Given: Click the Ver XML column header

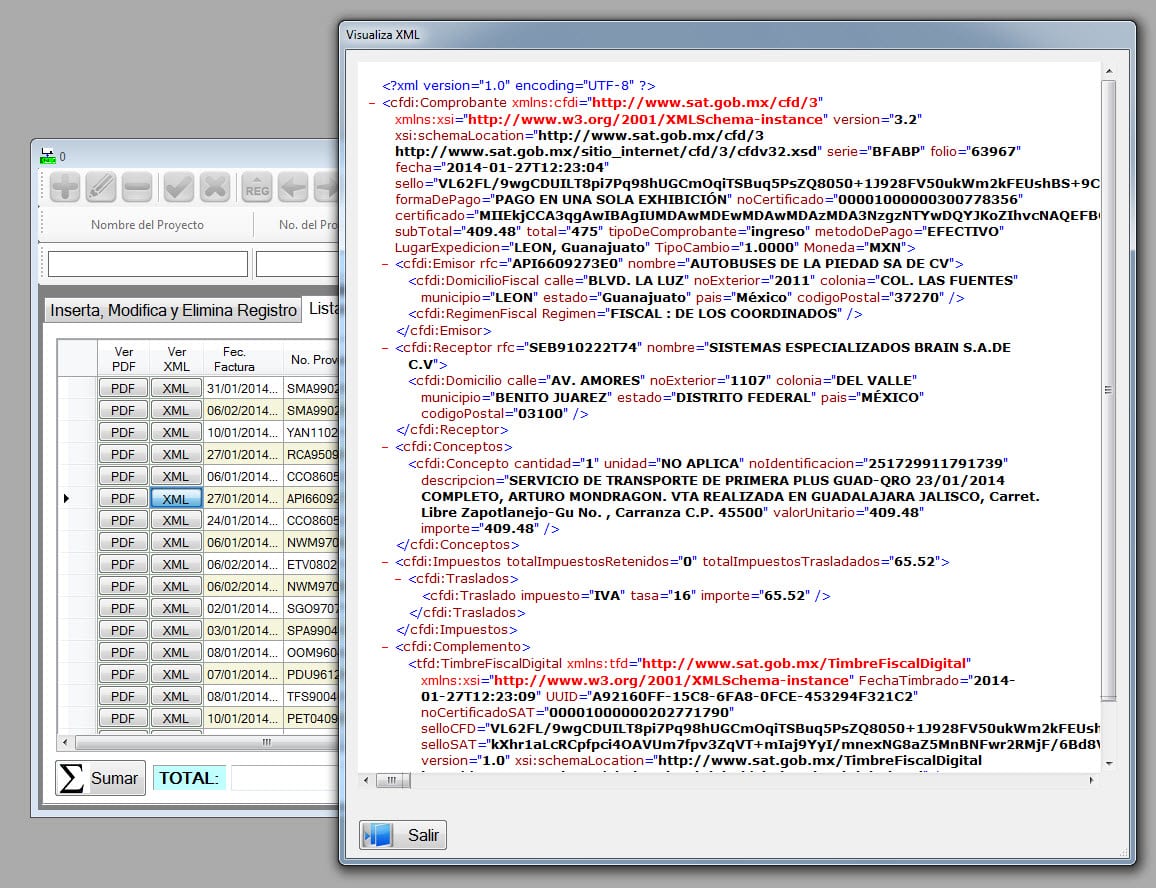Looking at the screenshot, I should point(176,359).
